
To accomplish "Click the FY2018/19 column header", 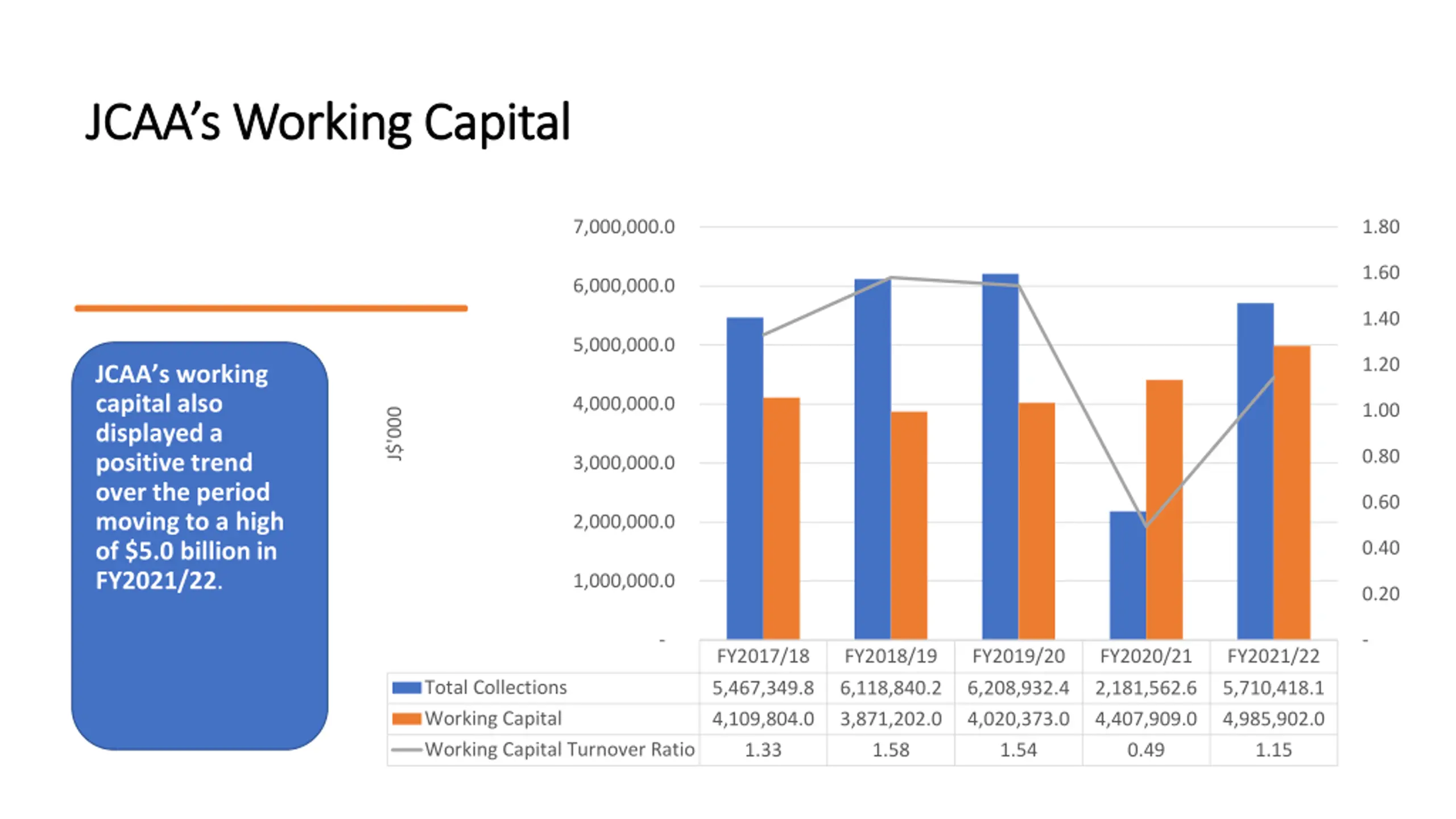I will pyautogui.click(x=891, y=656).
